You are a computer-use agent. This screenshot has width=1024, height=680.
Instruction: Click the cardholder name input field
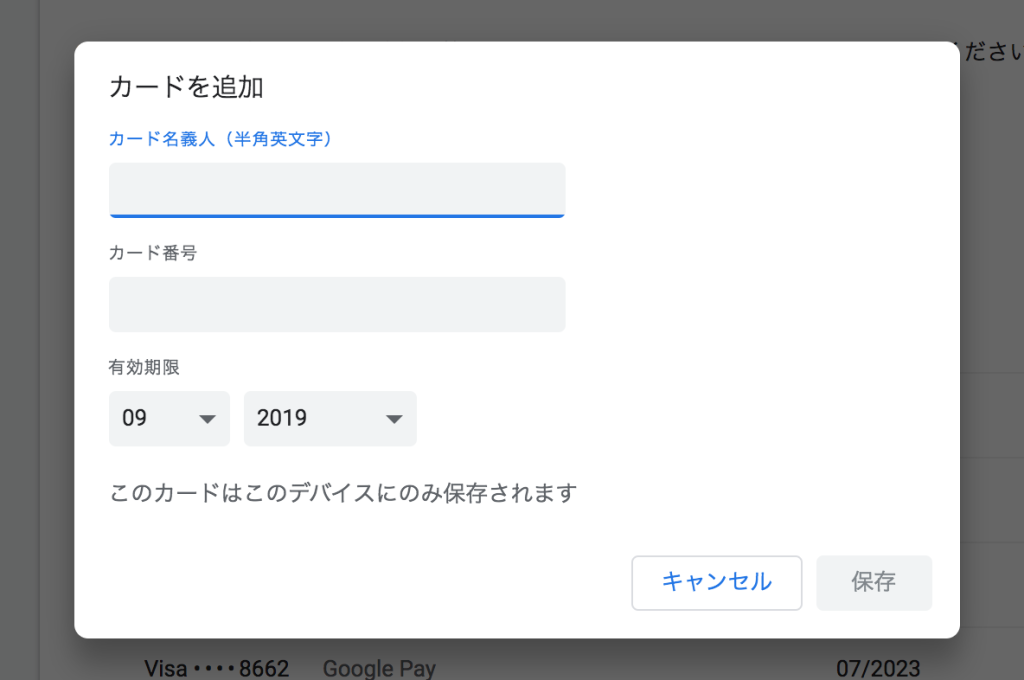337,188
